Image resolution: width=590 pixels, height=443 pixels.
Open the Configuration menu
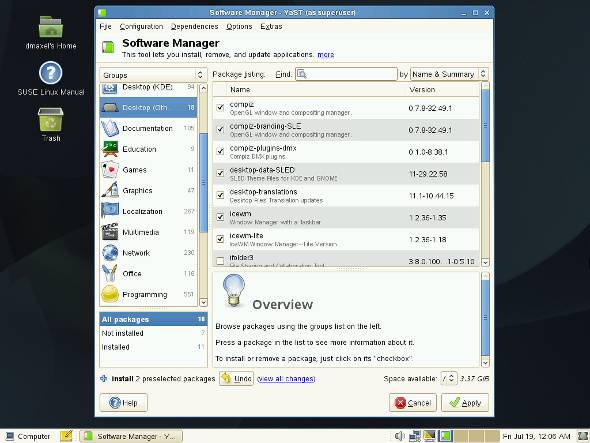click(141, 26)
